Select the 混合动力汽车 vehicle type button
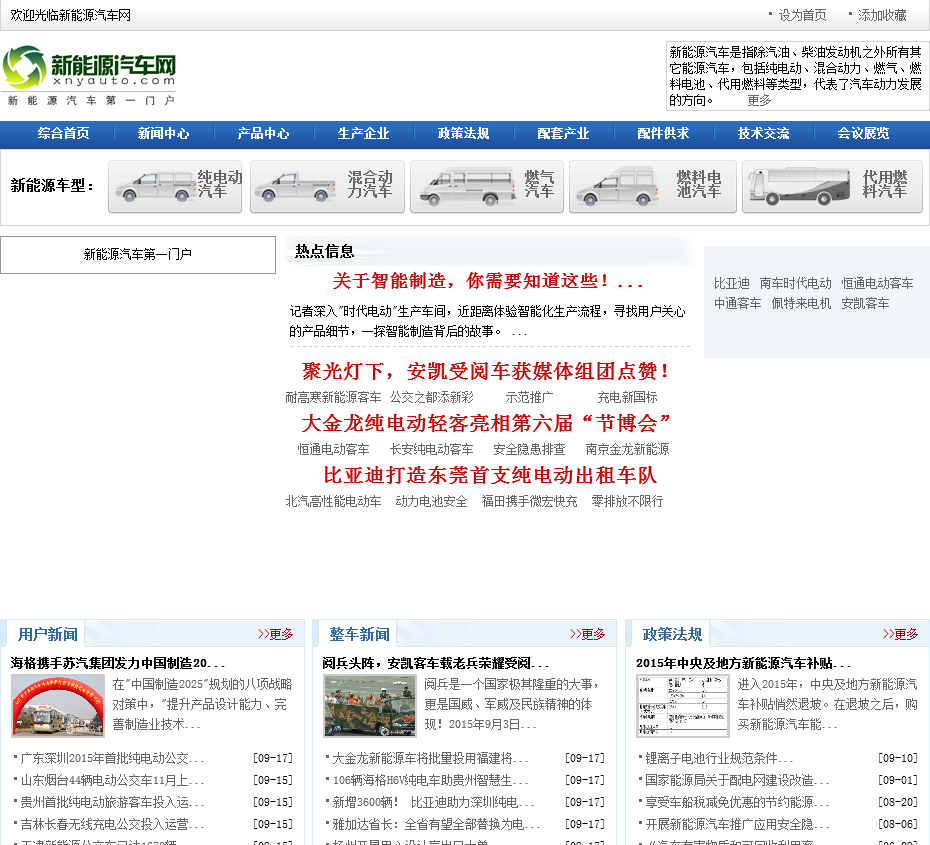Screen dimensions: 930x845 327,186
